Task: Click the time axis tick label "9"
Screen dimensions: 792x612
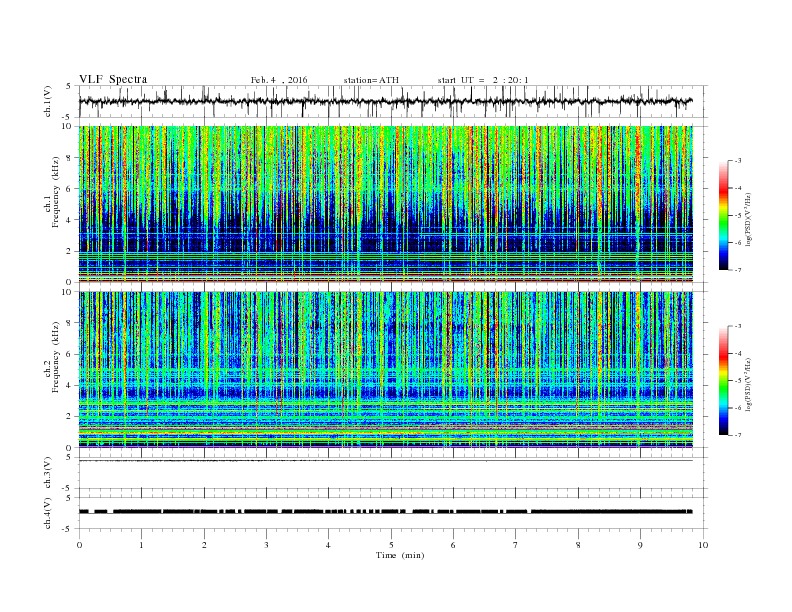Action: [x=640, y=545]
